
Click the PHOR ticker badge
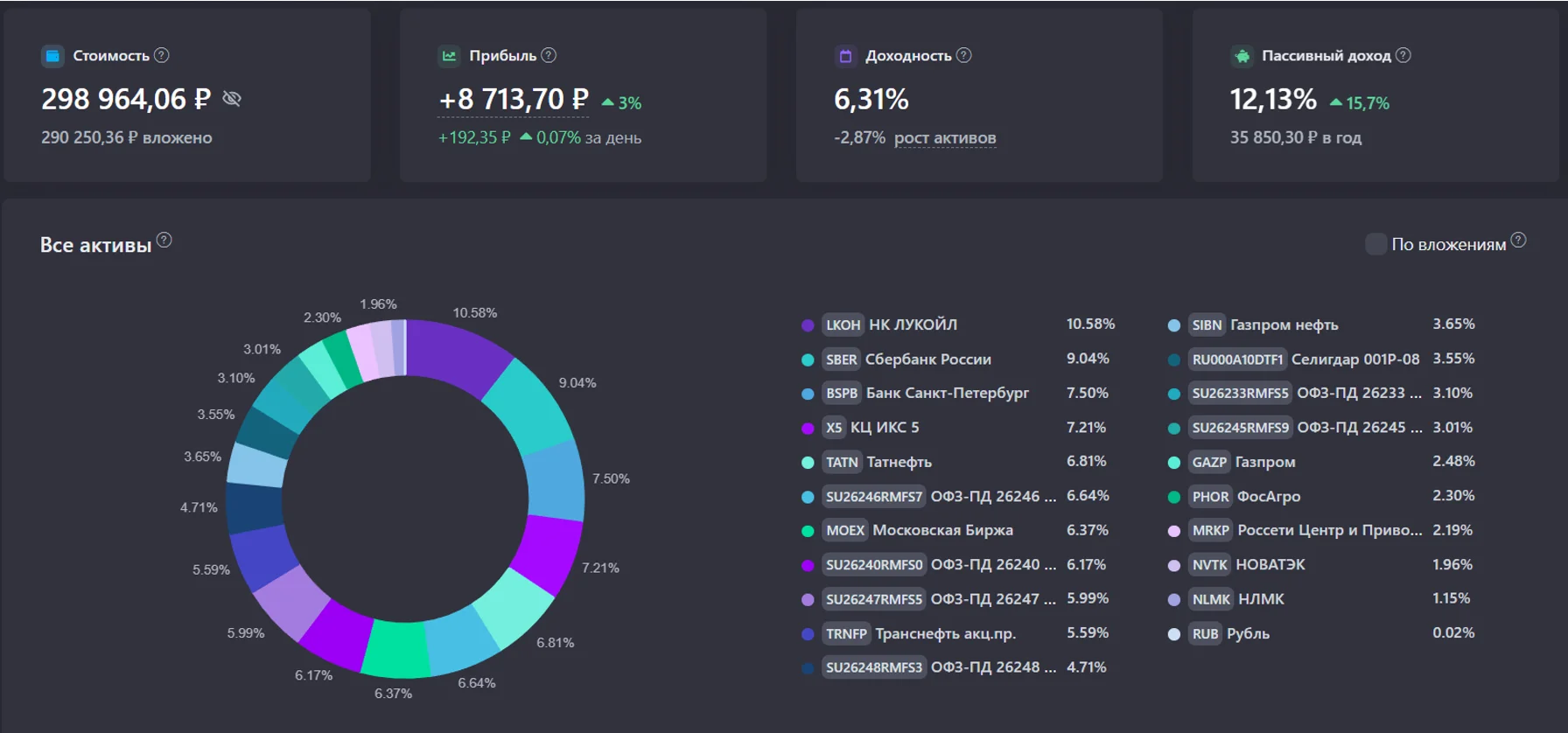[x=1210, y=497]
